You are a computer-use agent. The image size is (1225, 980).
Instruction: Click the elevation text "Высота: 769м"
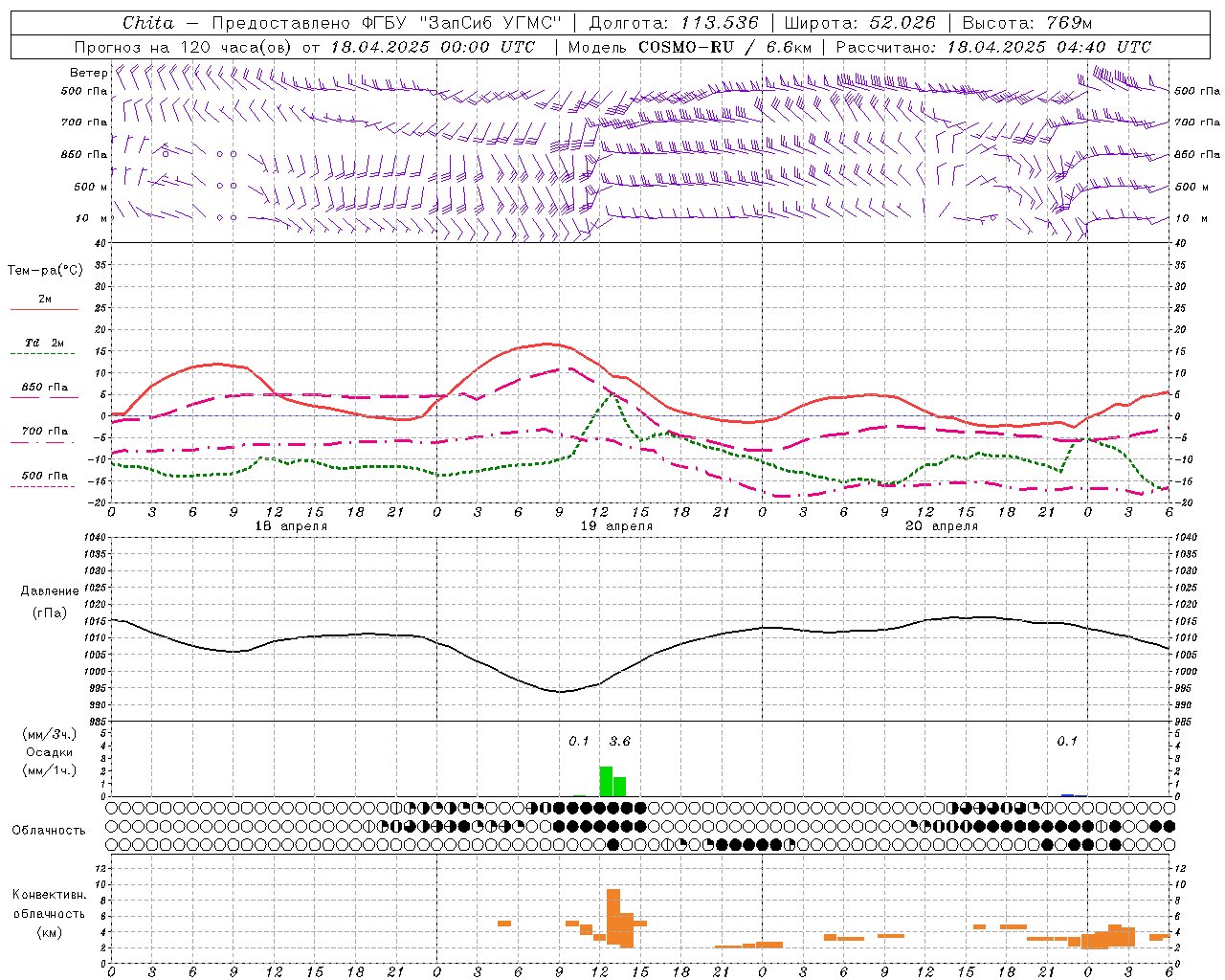pos(1027,23)
